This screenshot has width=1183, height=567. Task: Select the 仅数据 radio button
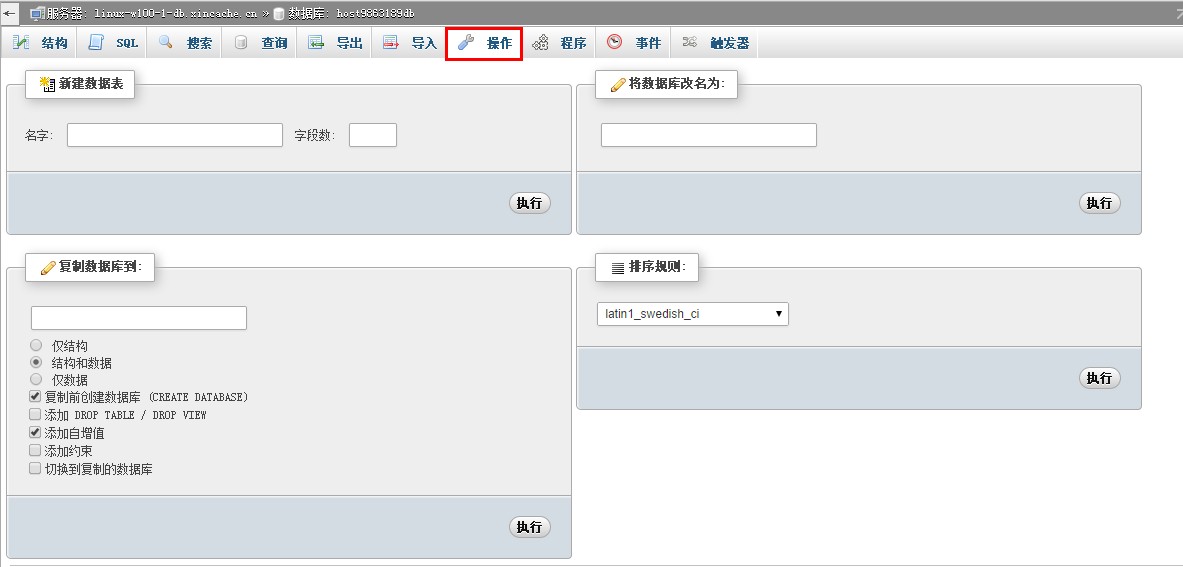pyautogui.click(x=36, y=380)
